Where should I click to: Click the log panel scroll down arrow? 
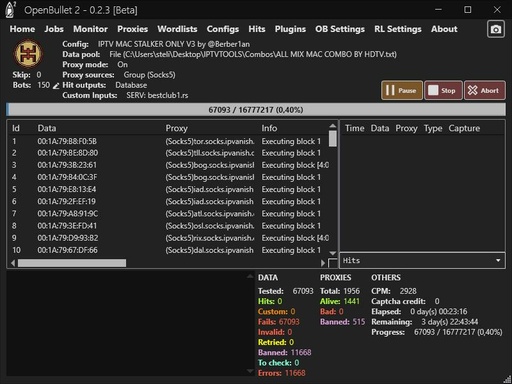coord(250,371)
